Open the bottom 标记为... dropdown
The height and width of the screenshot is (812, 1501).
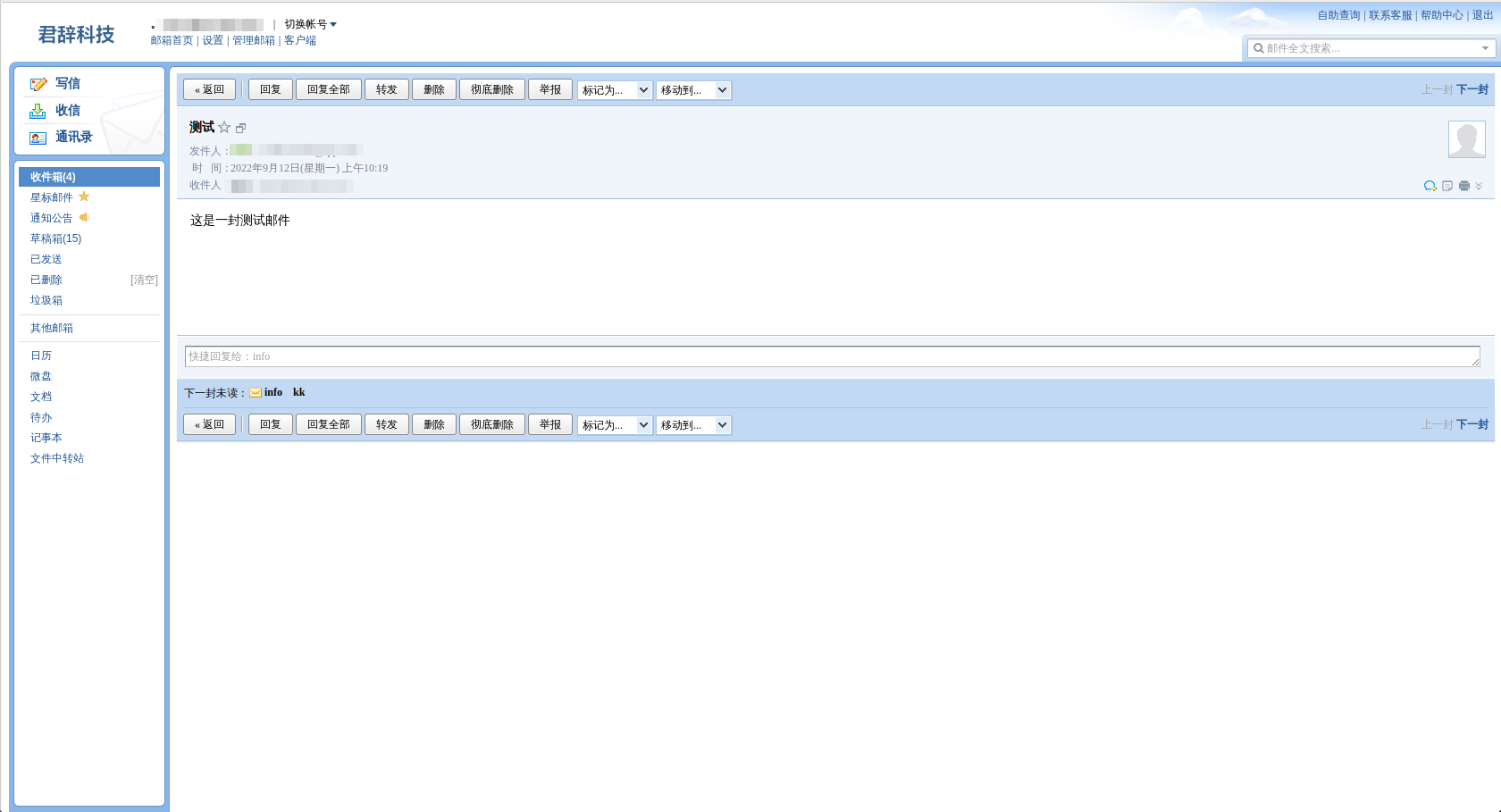point(616,425)
